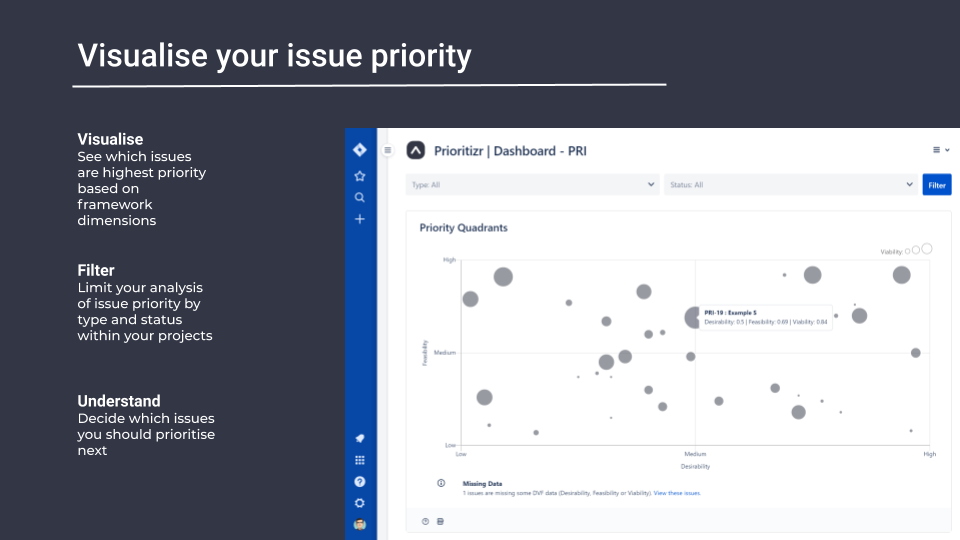Click the table icon below chart
Image resolution: width=960 pixels, height=540 pixels.
440,522
